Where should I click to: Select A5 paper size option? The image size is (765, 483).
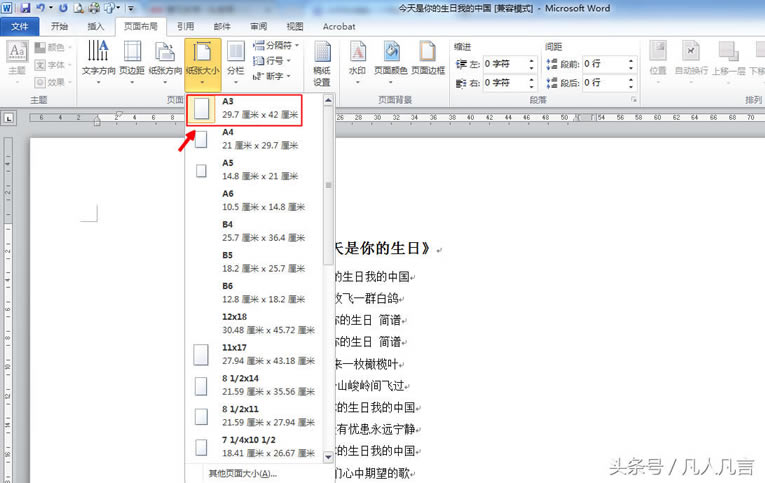point(254,170)
